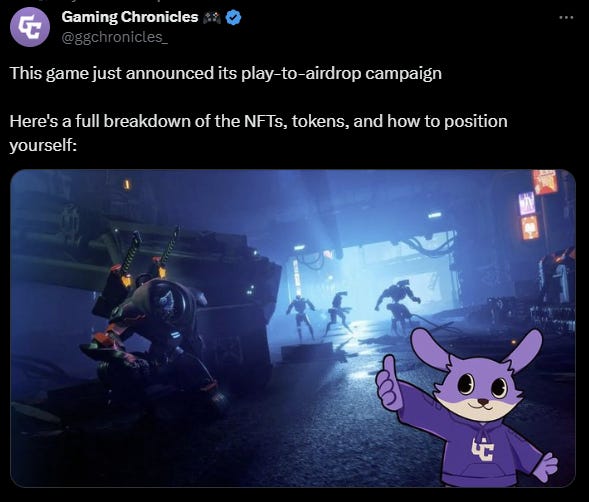The width and height of the screenshot is (589, 502).
Task: Click the blue verified badge
Action: pos(234,18)
